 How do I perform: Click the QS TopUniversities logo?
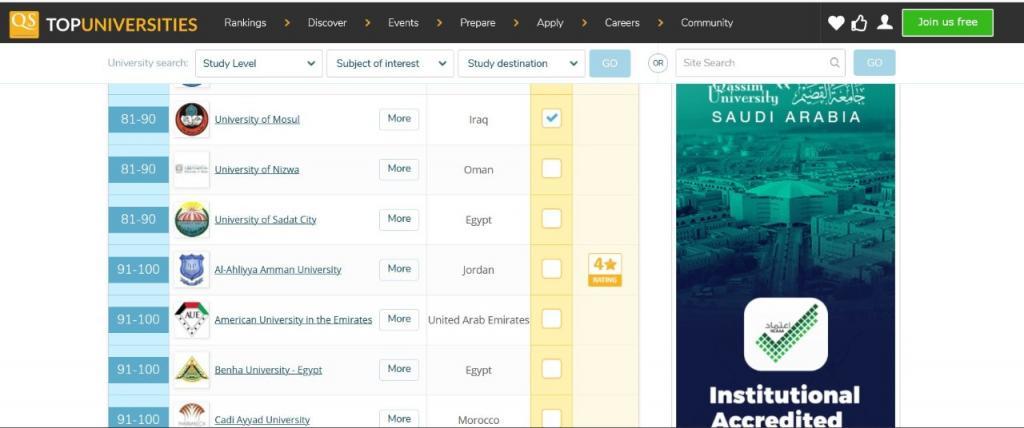(103, 23)
